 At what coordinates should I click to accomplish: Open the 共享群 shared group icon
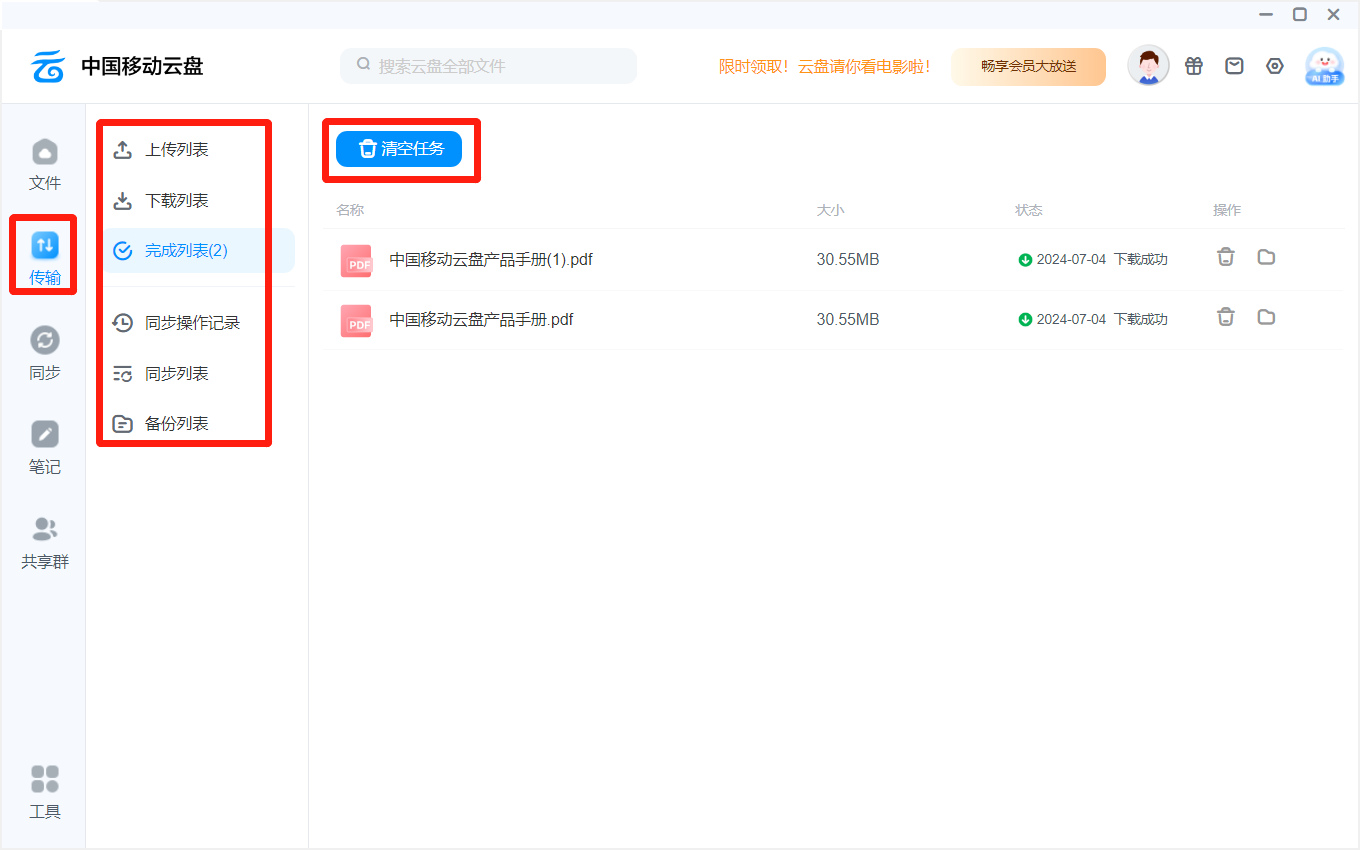point(45,542)
